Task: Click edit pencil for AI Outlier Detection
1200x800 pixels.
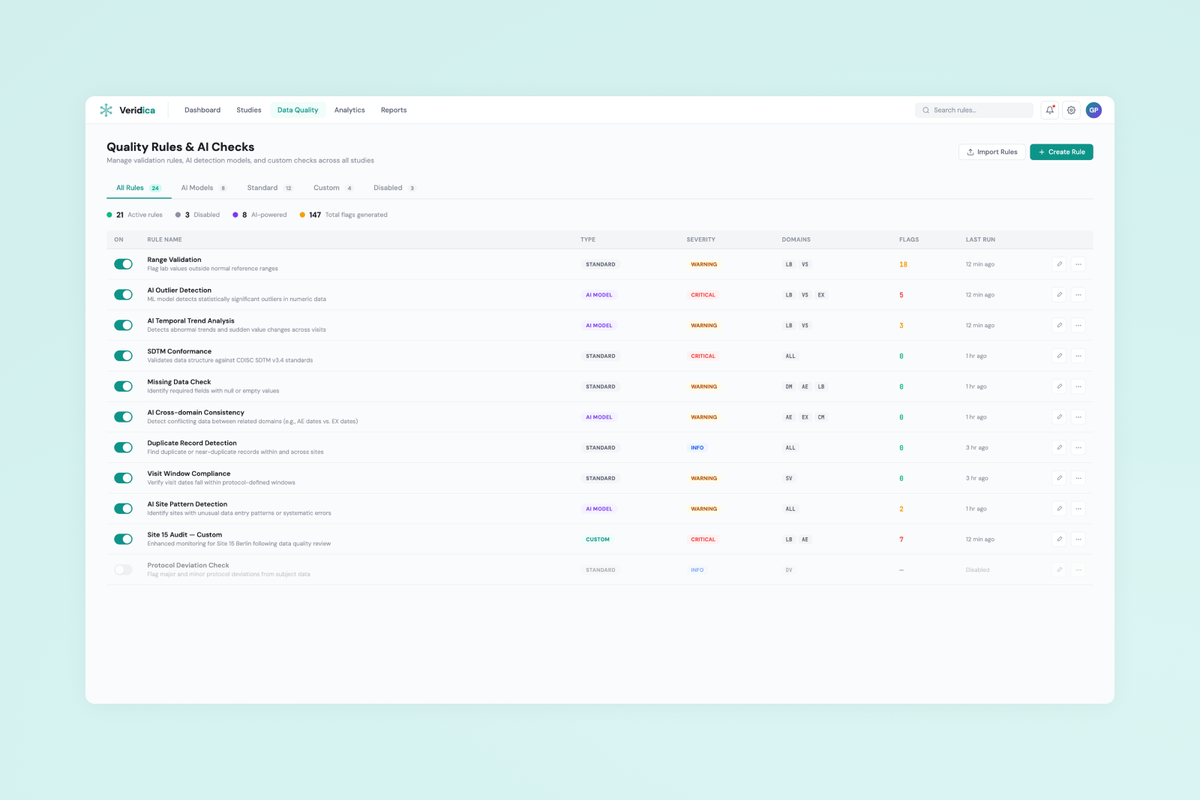Action: 1059,295
